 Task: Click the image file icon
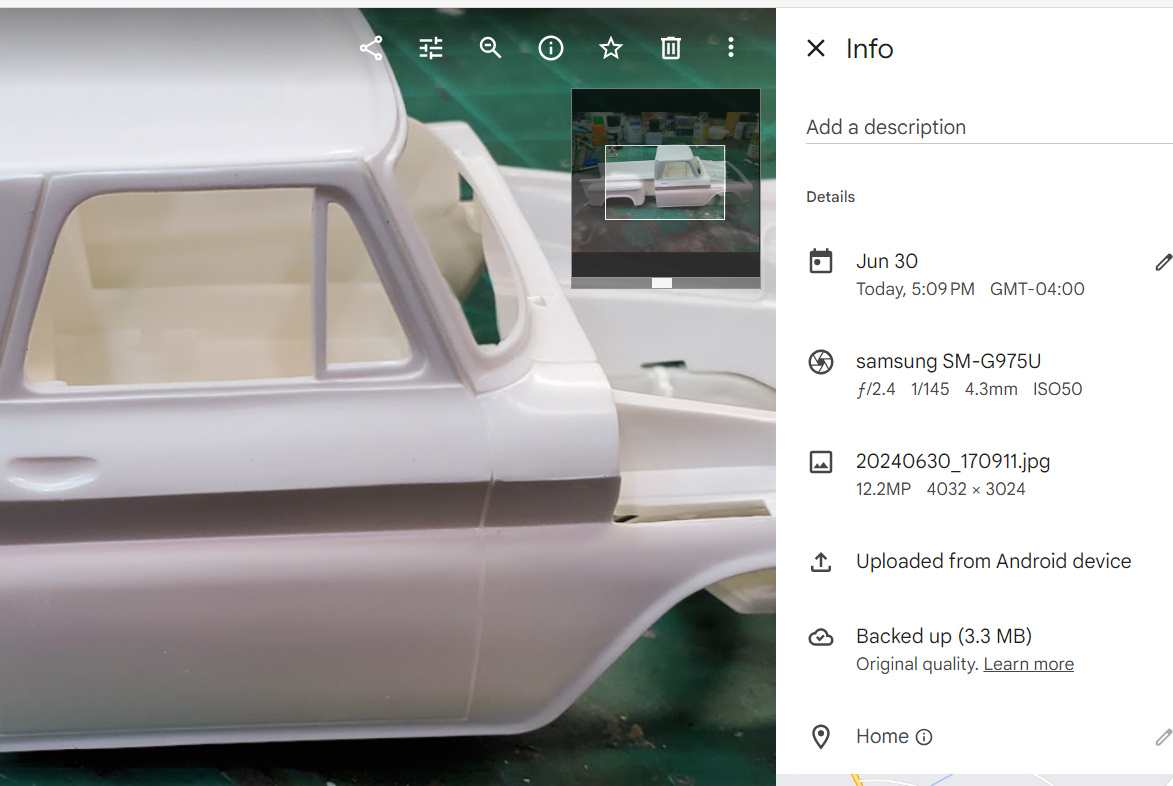point(821,462)
